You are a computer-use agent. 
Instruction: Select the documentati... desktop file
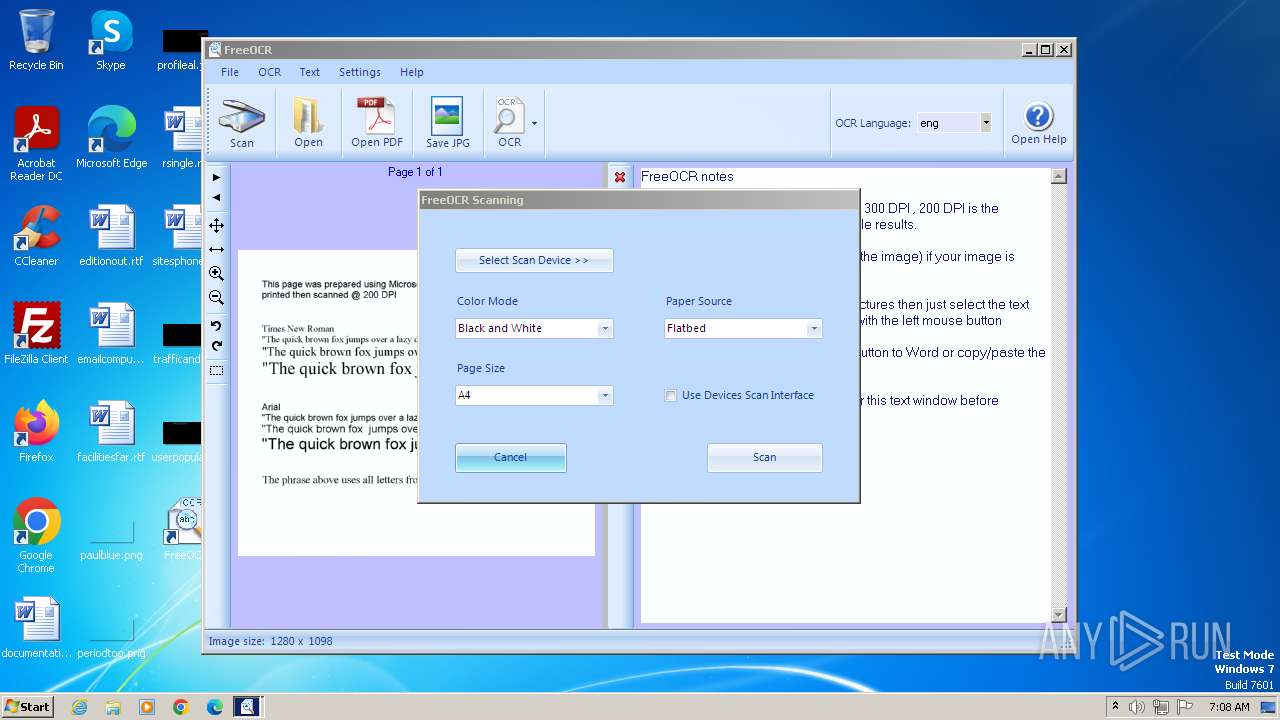point(36,628)
